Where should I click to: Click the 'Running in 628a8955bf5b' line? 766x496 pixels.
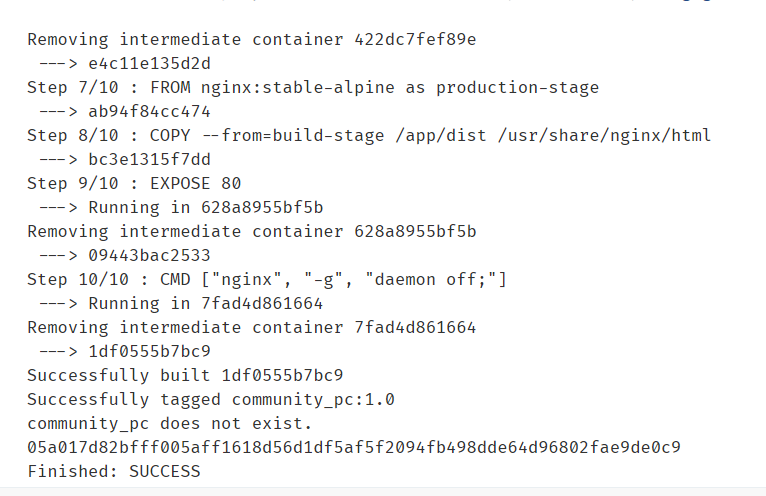click(x=205, y=207)
